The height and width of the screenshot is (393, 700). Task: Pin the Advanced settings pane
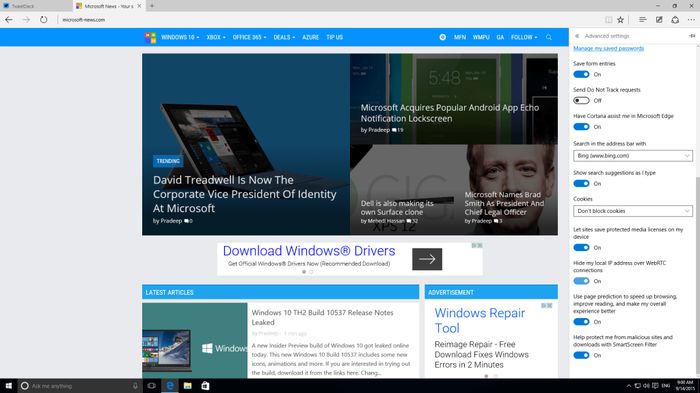click(692, 36)
